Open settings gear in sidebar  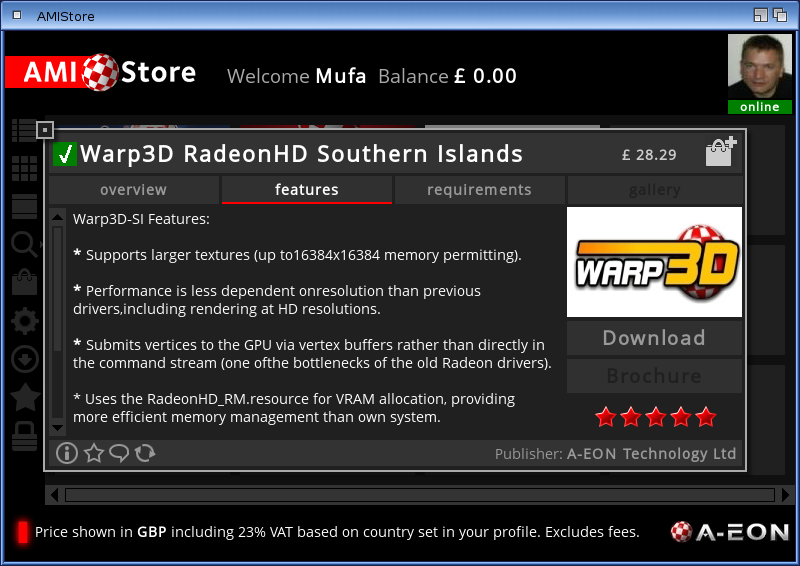click(x=24, y=321)
